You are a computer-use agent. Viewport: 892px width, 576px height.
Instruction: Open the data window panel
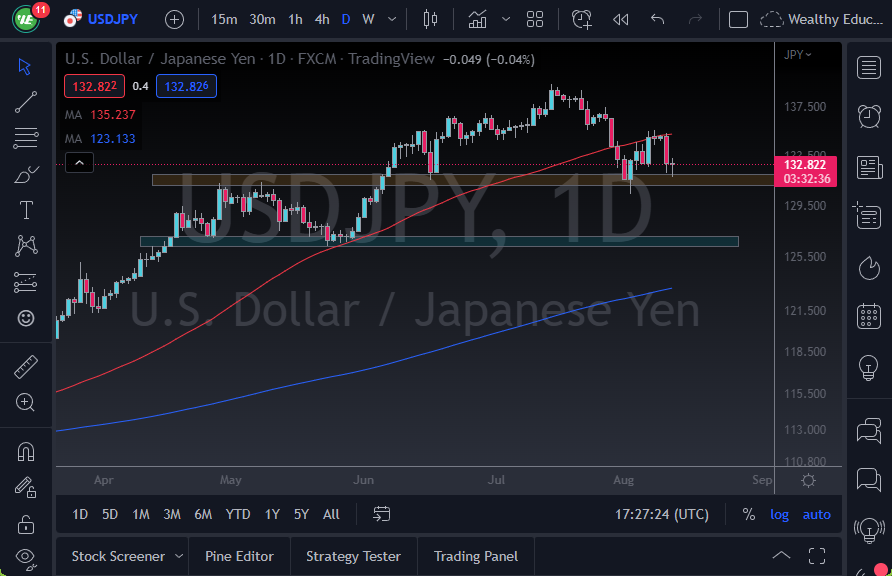point(868,216)
